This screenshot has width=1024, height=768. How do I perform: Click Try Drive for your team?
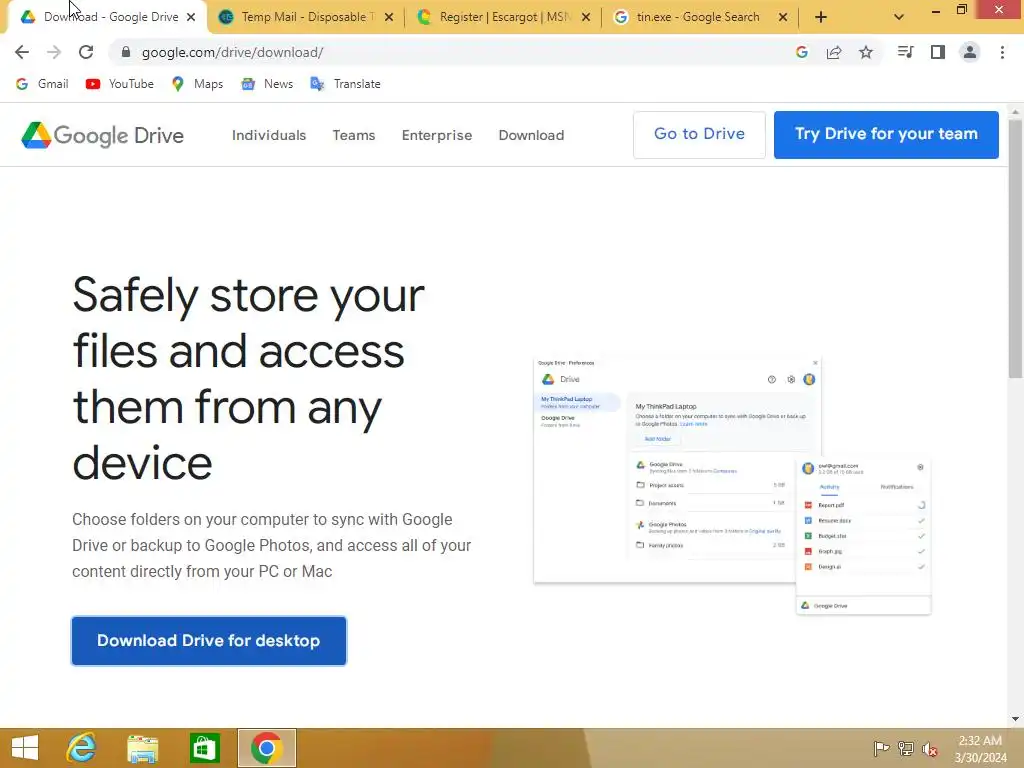click(886, 135)
